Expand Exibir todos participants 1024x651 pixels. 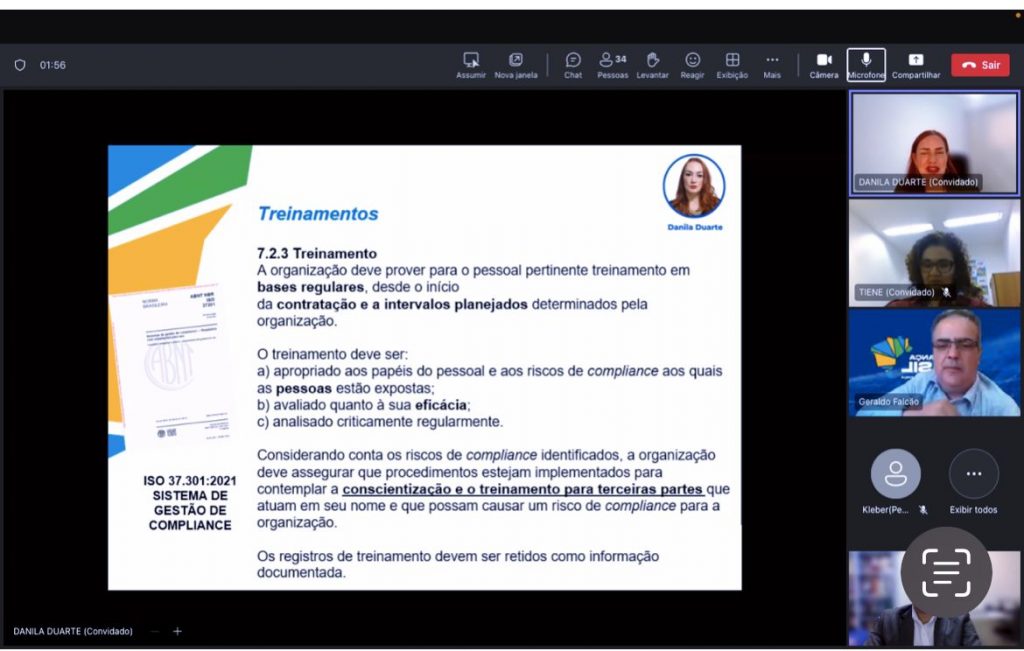pos(973,475)
